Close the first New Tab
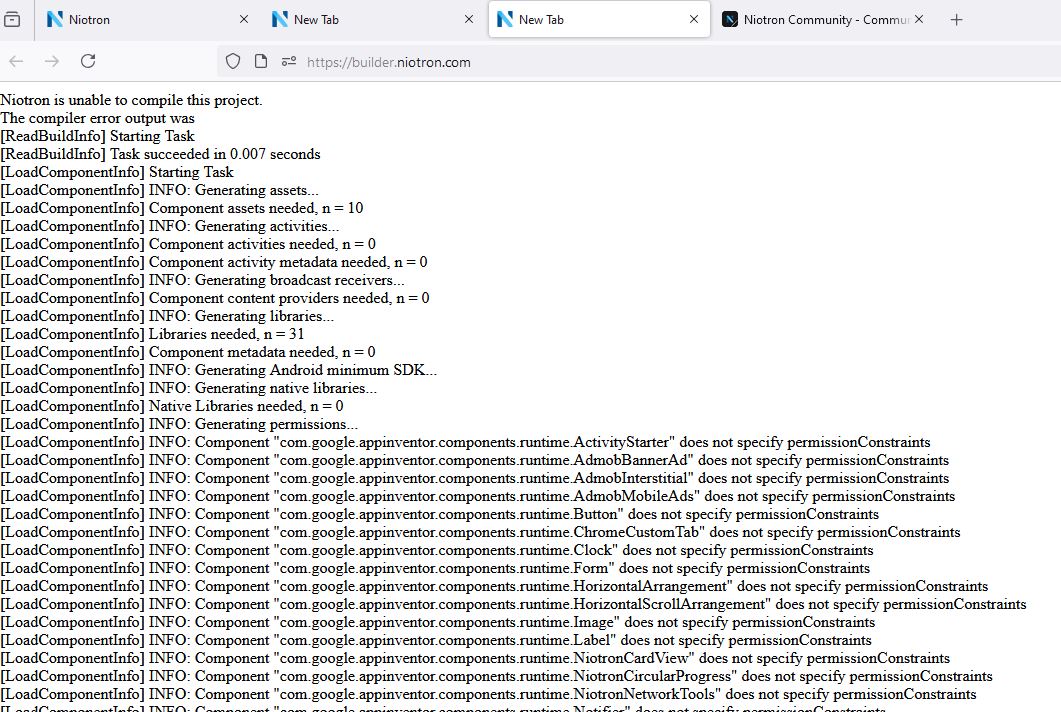This screenshot has height=712, width=1061. [x=469, y=20]
